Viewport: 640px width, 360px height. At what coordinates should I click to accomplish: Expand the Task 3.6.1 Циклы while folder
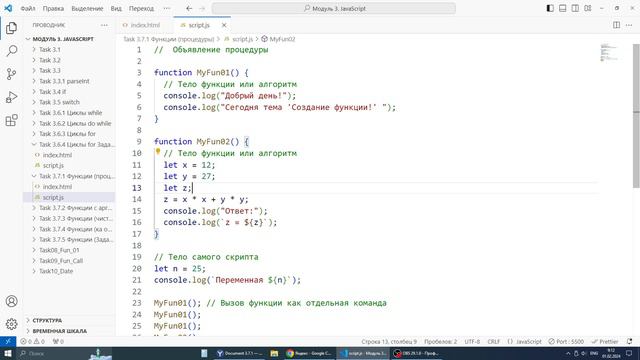[x=70, y=113]
